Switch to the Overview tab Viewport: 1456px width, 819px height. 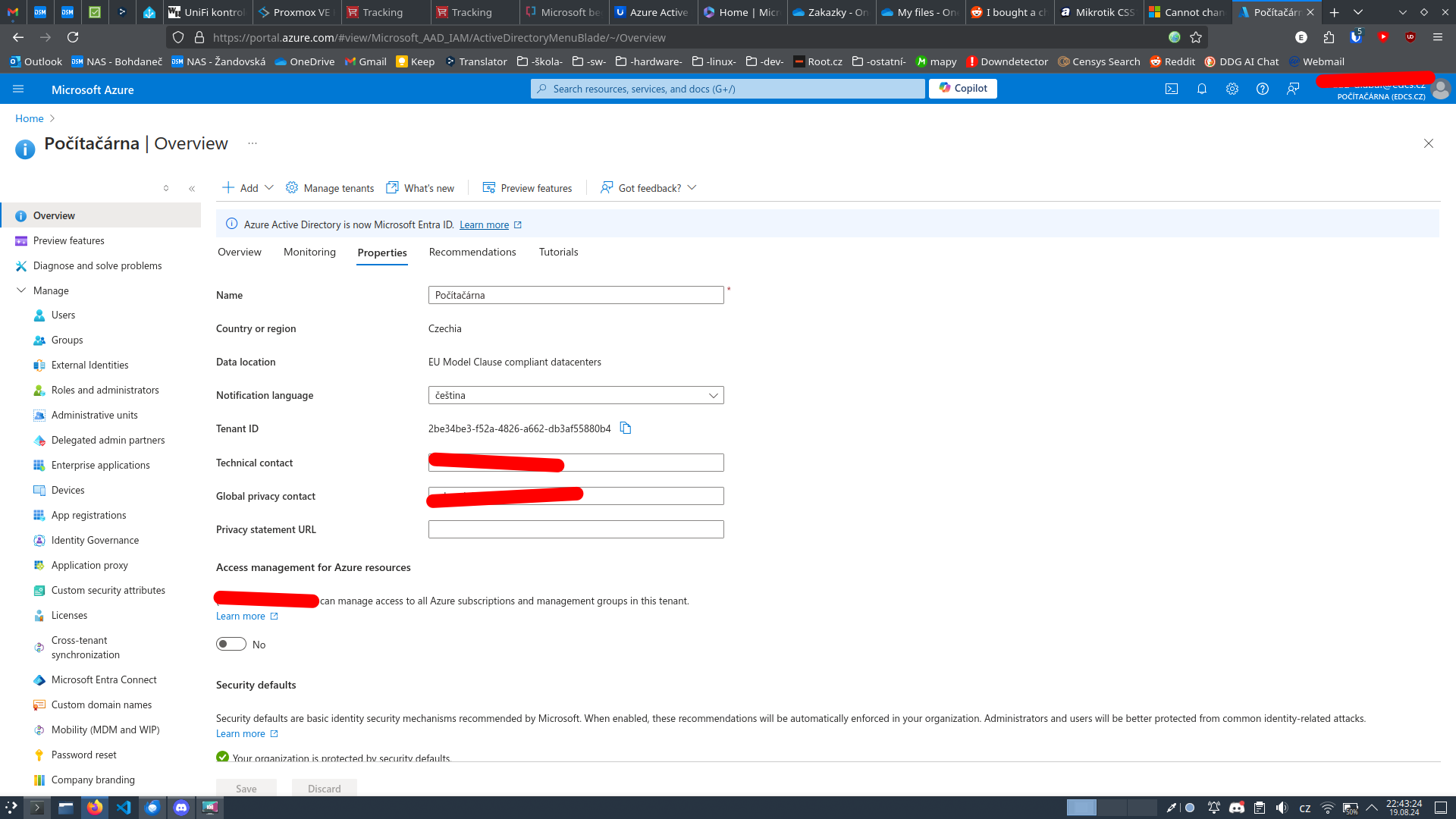coord(240,252)
